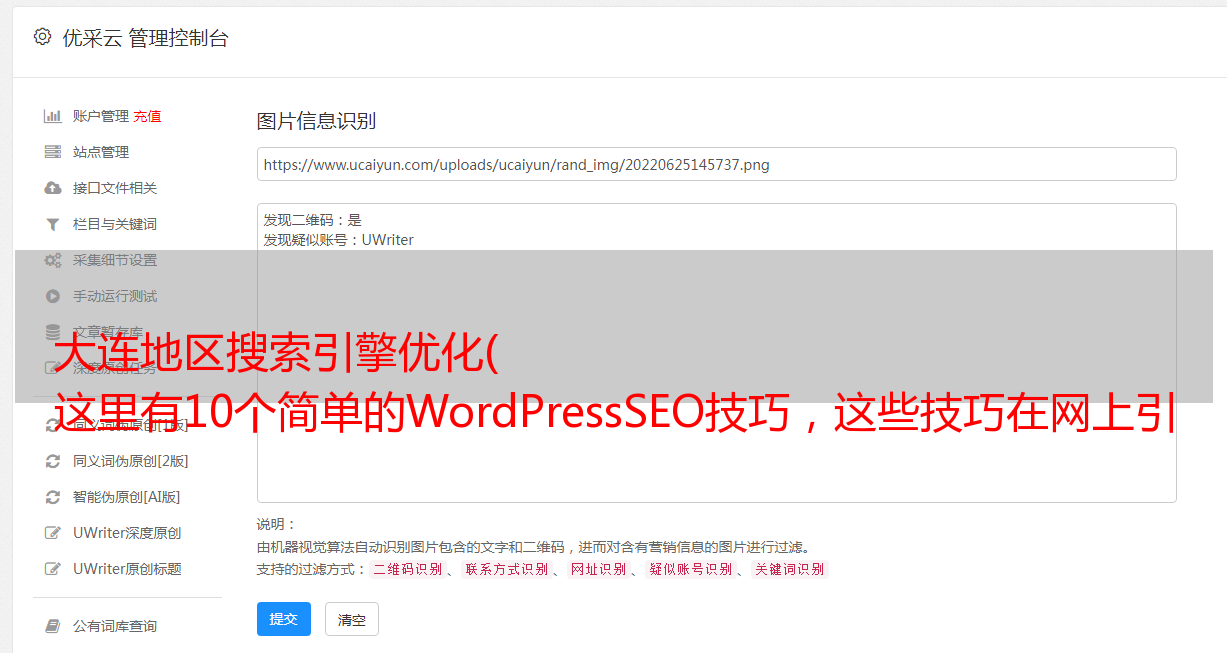Click the 清空 clear button
The height and width of the screenshot is (653, 1227).
352,619
